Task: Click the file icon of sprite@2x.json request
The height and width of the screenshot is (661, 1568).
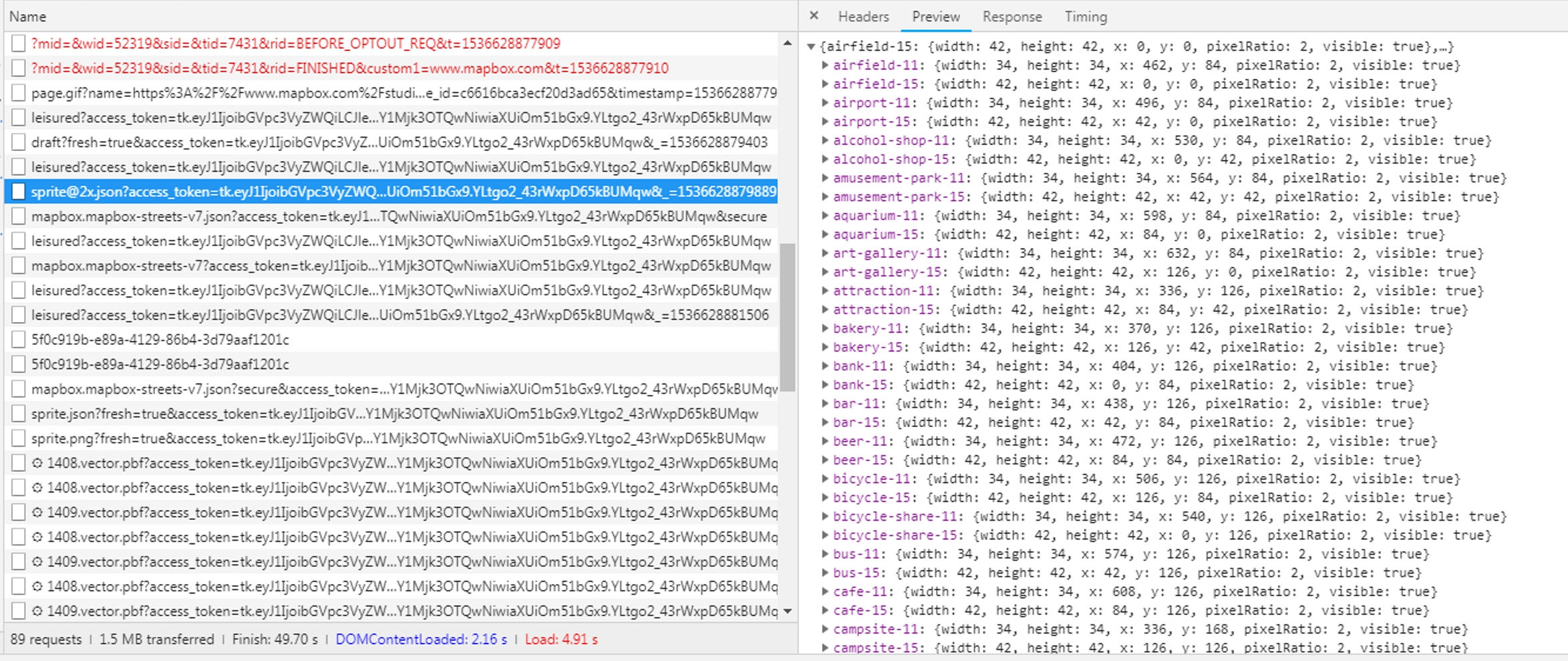Action: click(x=19, y=192)
